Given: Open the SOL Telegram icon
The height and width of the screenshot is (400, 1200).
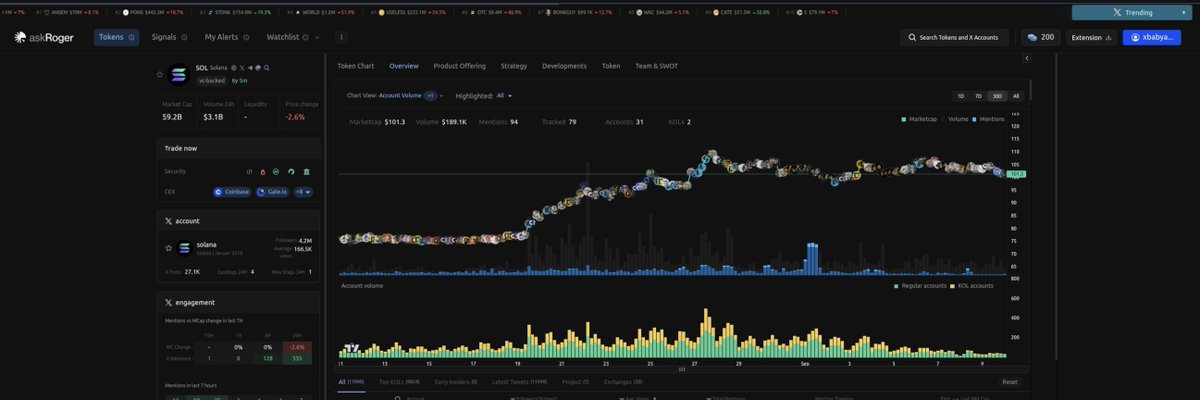Looking at the screenshot, I should click(x=250, y=67).
